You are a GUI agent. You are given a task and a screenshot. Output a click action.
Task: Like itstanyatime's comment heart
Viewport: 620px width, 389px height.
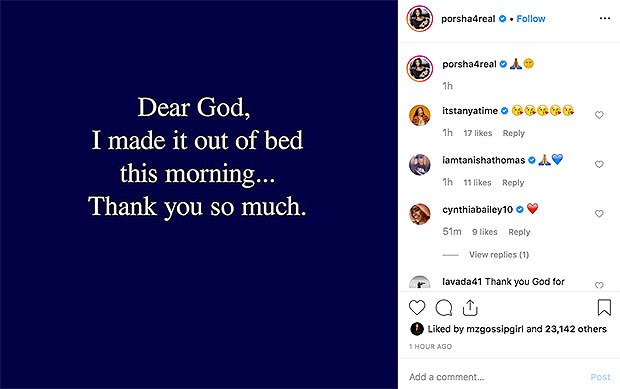(599, 115)
